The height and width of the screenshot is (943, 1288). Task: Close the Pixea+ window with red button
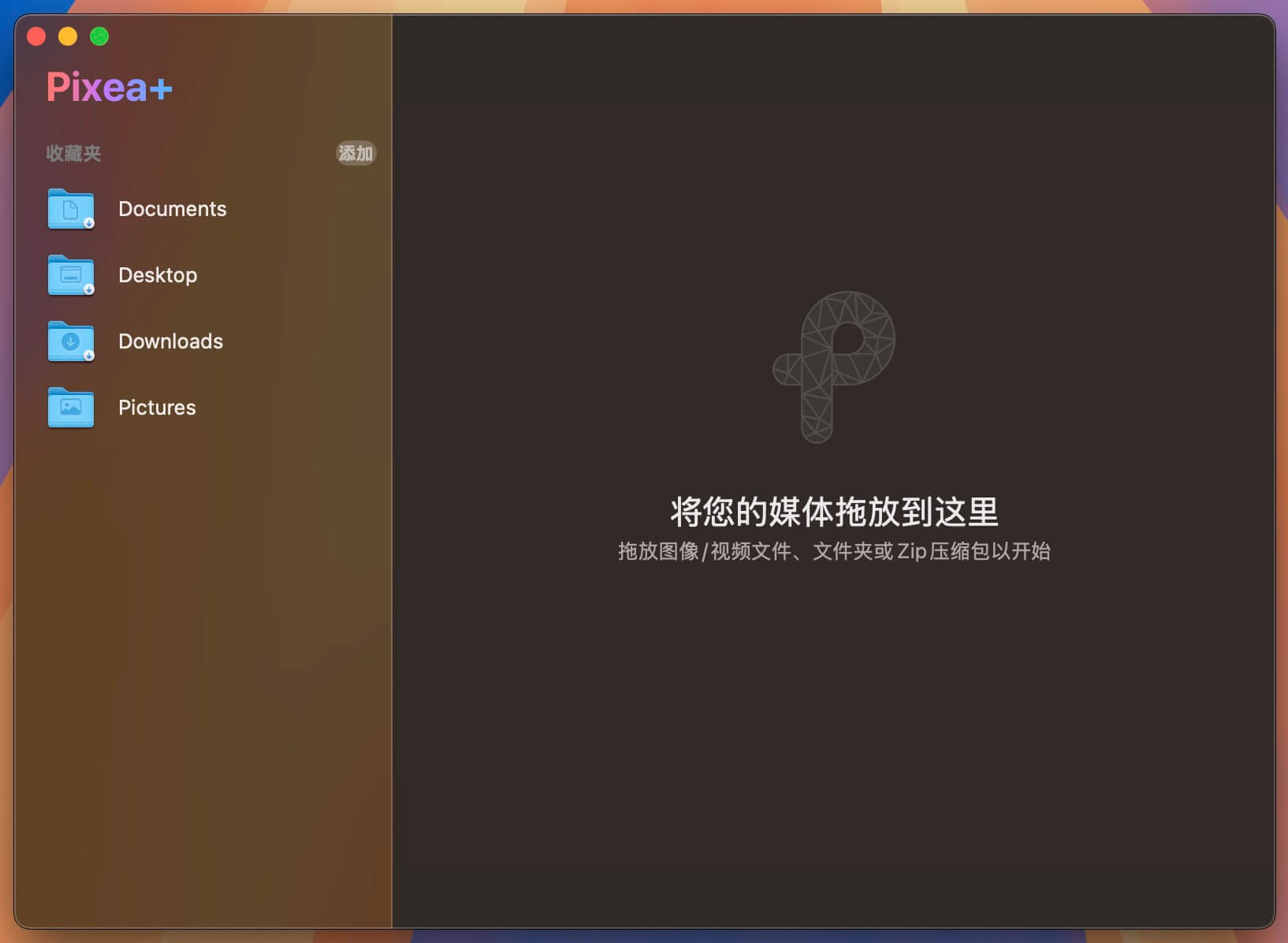[x=36, y=36]
